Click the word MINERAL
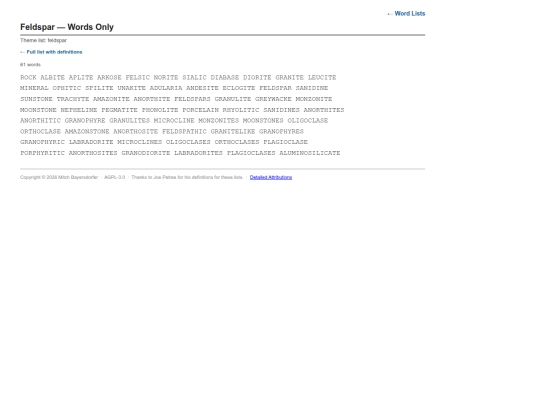This screenshot has width=540, height=405. 34,88
